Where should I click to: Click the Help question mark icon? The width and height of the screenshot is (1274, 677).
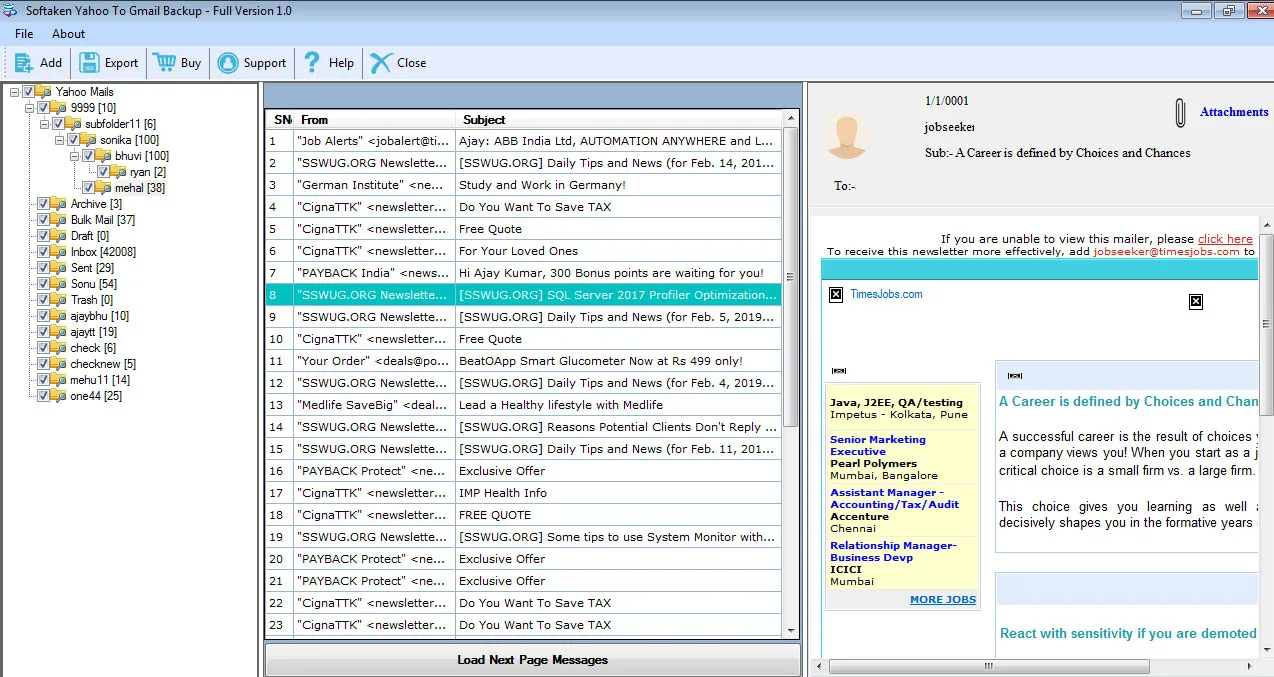[312, 62]
